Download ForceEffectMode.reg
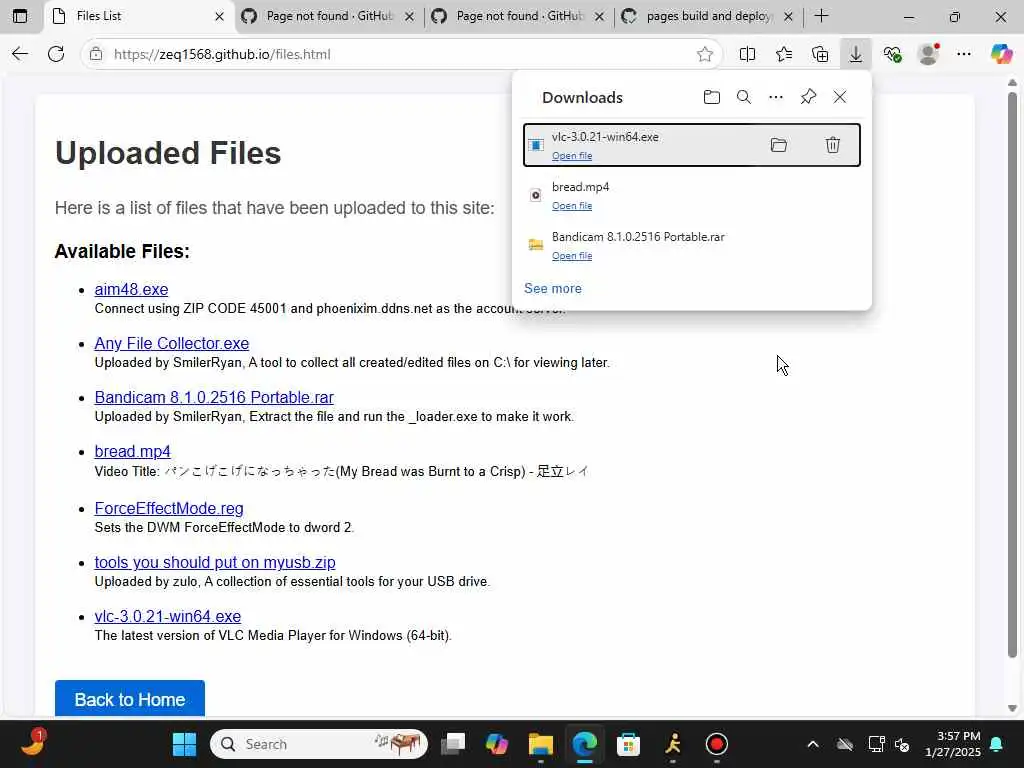Screen dimensions: 1024x768 click(x=169, y=509)
